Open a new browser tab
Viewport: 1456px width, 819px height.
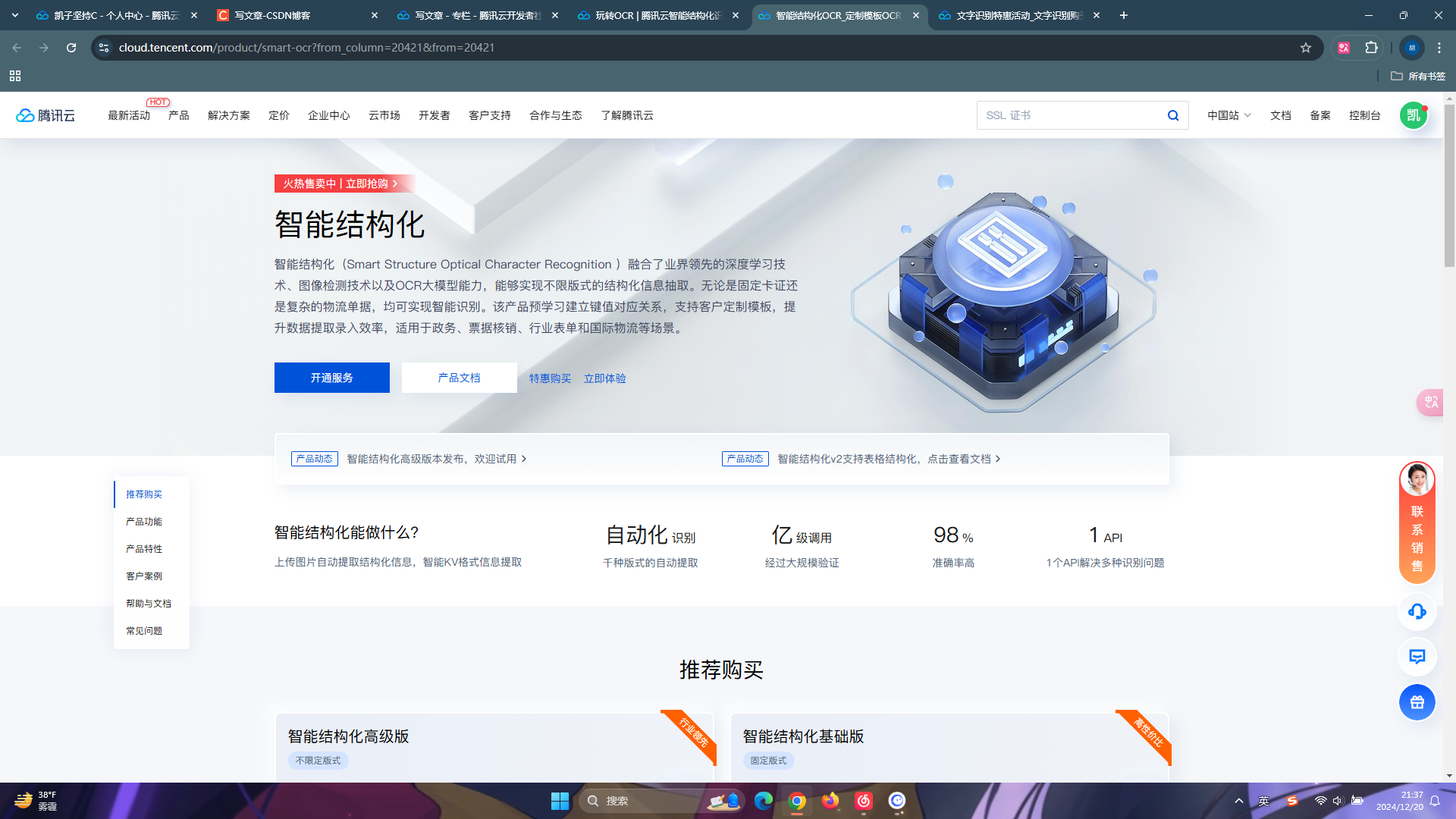(x=1124, y=15)
